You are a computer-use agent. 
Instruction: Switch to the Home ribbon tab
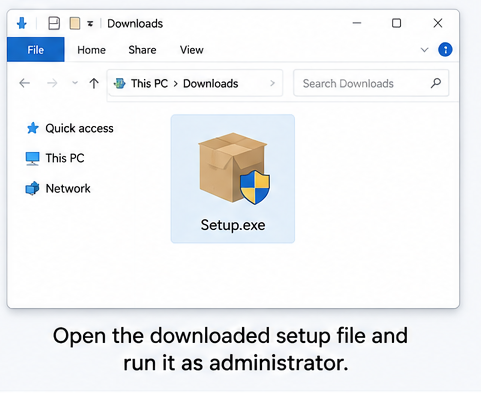coord(91,50)
